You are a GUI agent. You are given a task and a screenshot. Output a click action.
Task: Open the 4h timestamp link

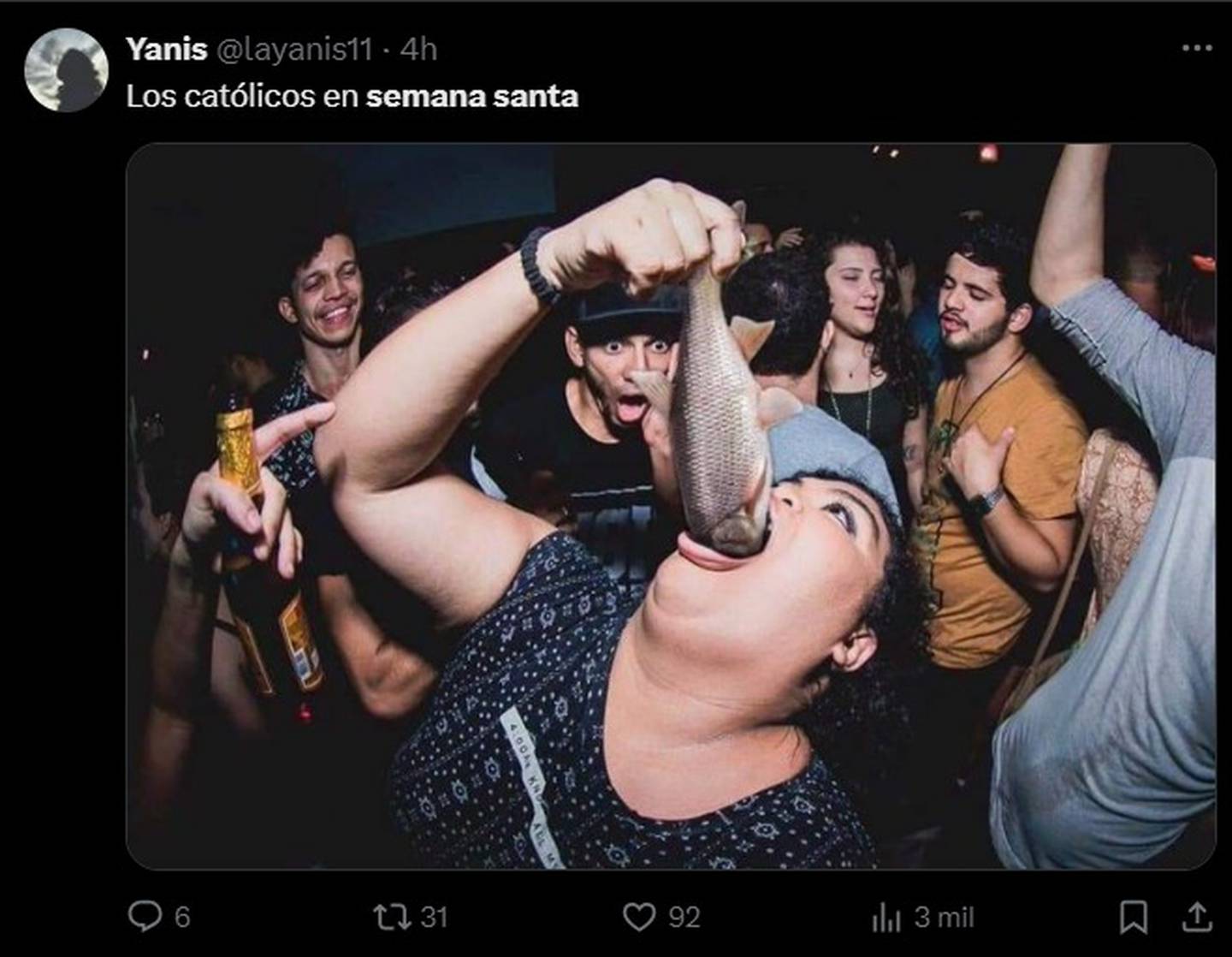[418, 50]
